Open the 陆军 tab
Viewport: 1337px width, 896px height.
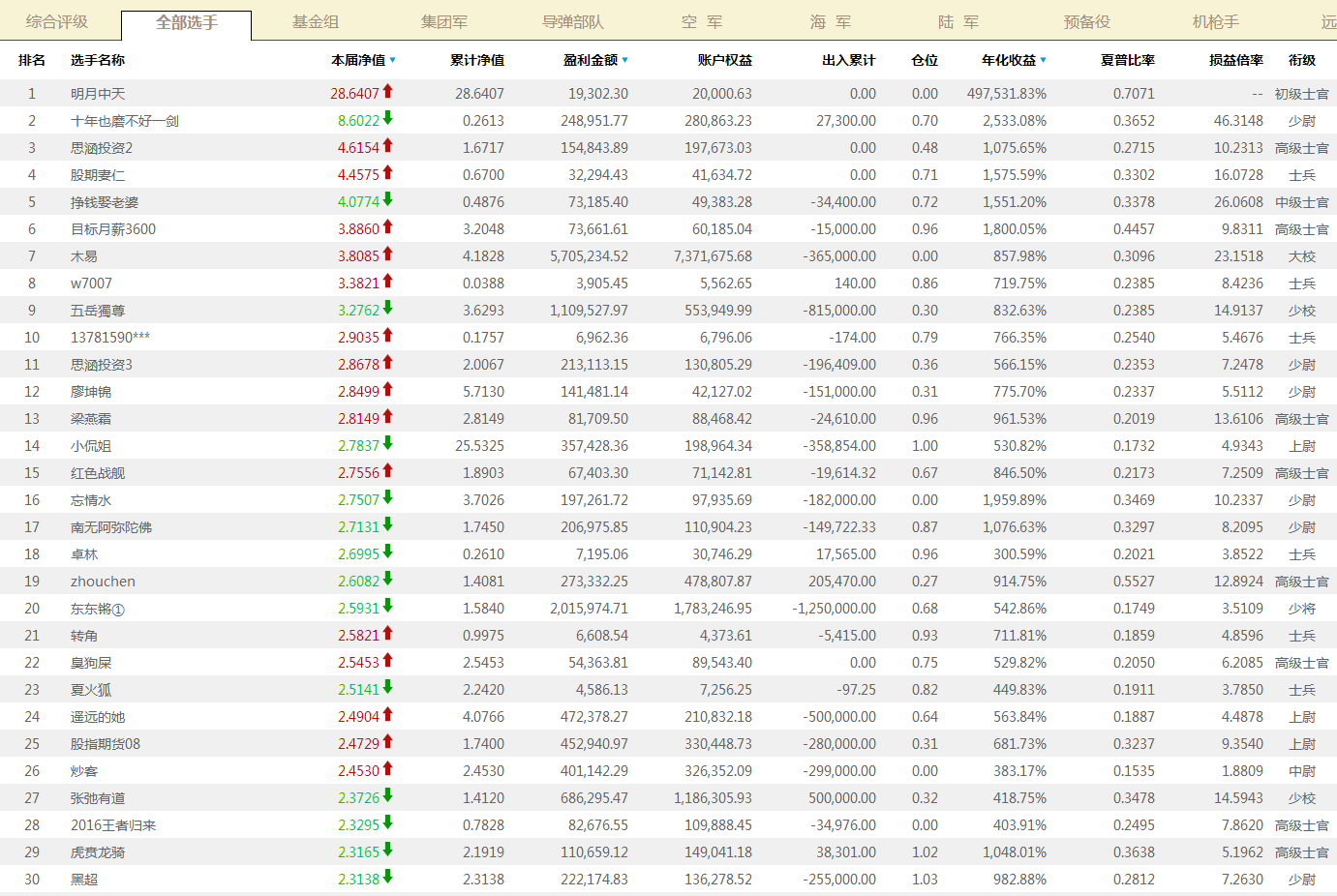[x=958, y=22]
